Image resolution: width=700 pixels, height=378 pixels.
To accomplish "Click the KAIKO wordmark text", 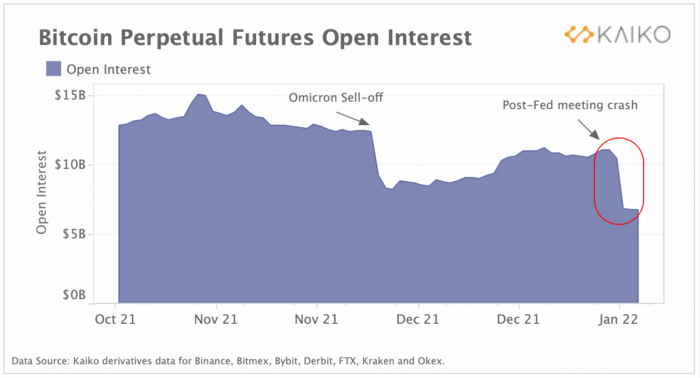I will click(x=634, y=35).
